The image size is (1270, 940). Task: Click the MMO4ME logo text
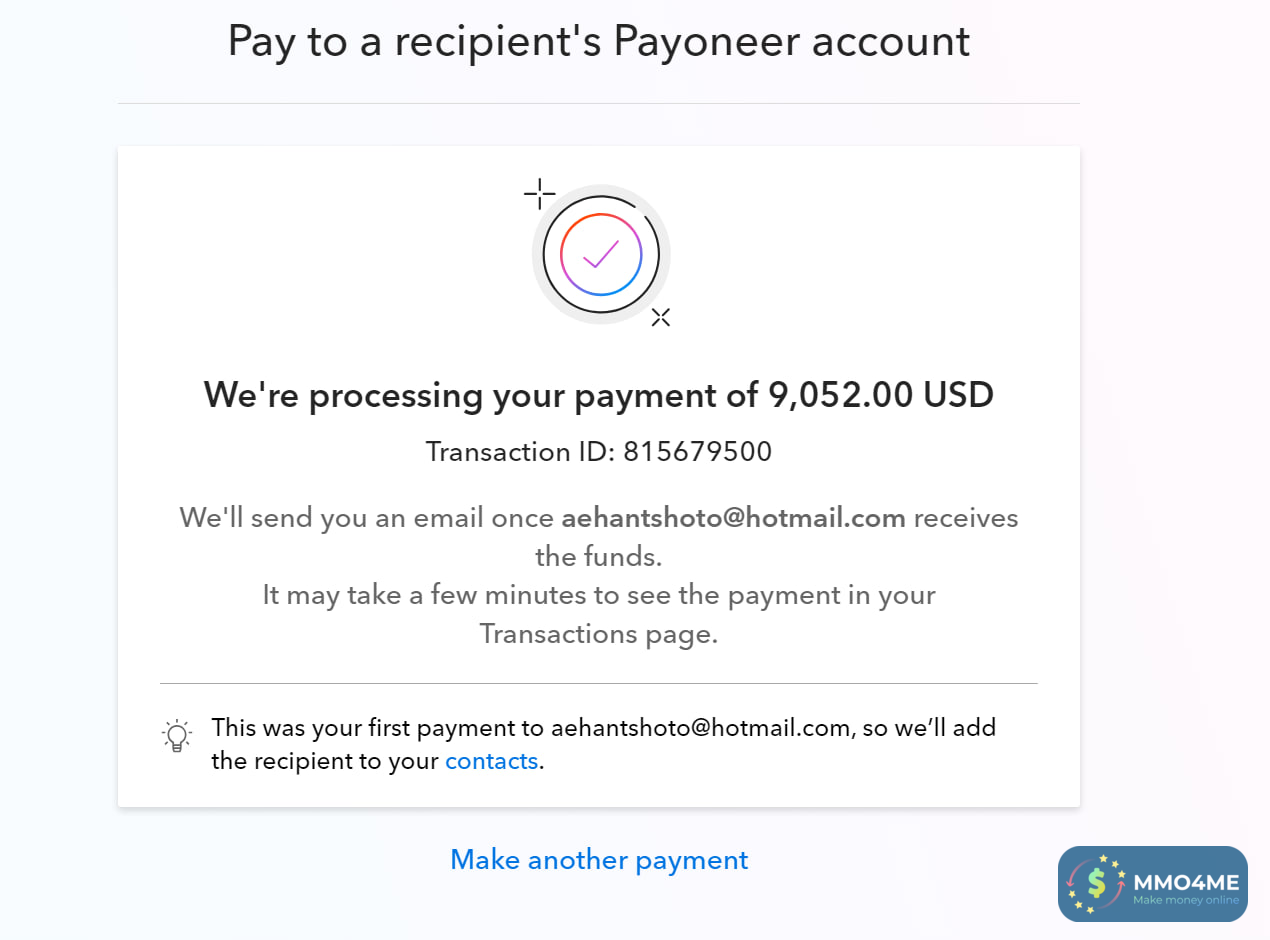pyautogui.click(x=1186, y=881)
